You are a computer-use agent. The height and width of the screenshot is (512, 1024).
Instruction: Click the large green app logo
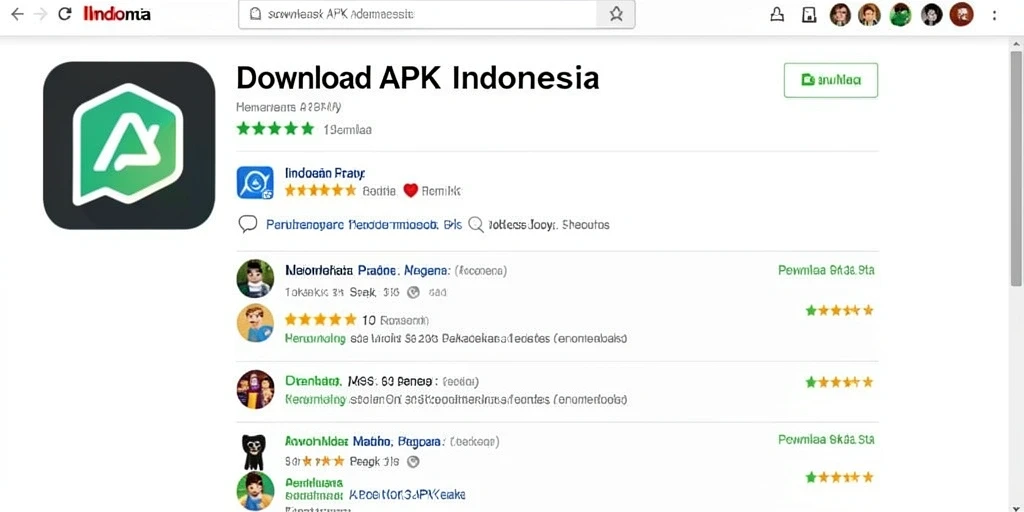pyautogui.click(x=129, y=145)
